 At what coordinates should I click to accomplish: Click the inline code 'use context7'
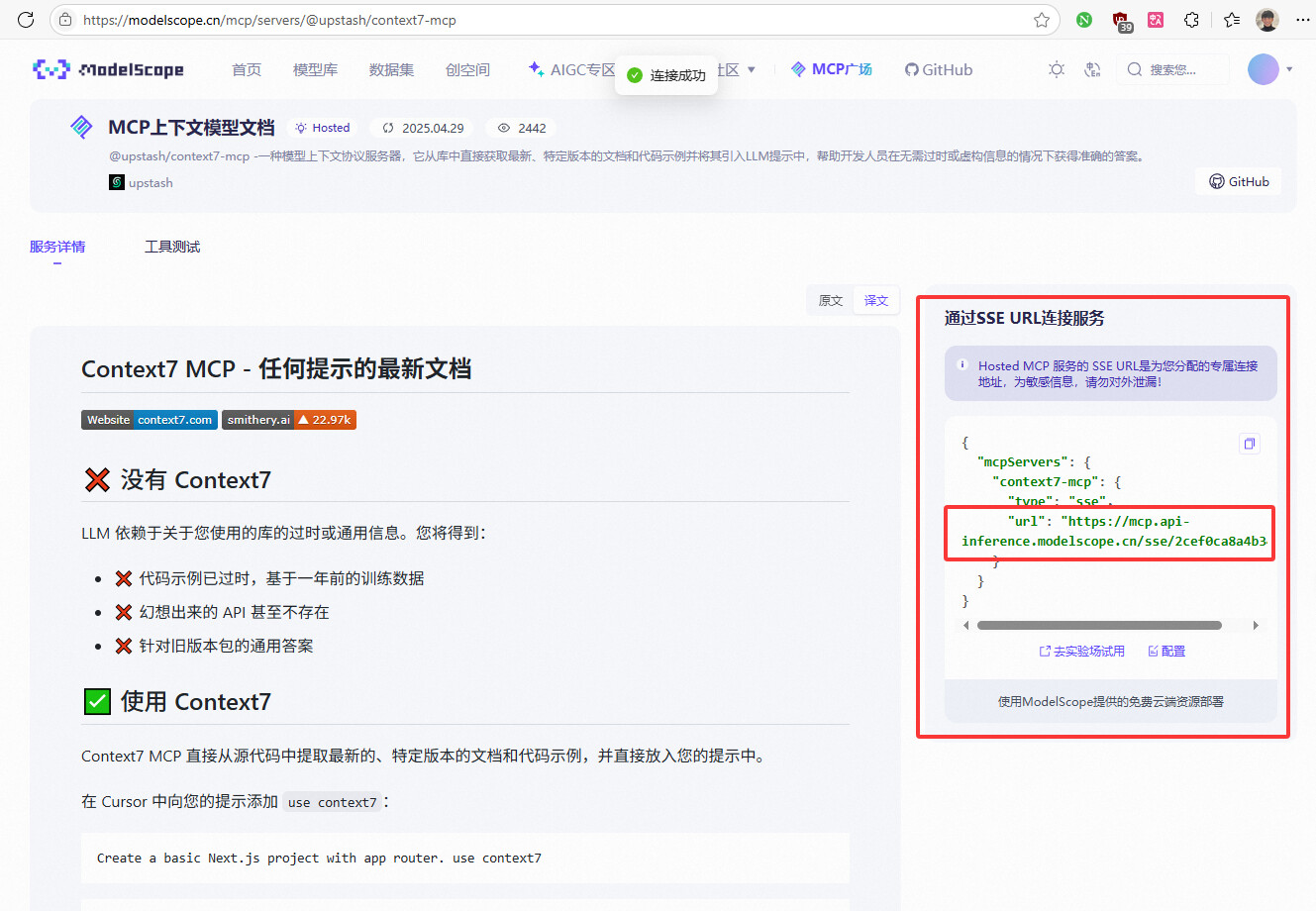[x=333, y=802]
